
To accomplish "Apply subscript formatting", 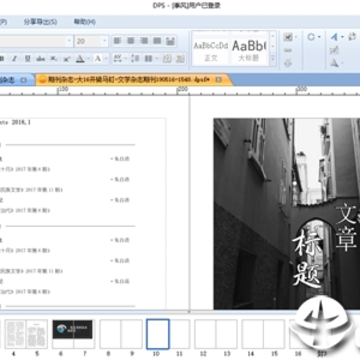I will 54,59.
